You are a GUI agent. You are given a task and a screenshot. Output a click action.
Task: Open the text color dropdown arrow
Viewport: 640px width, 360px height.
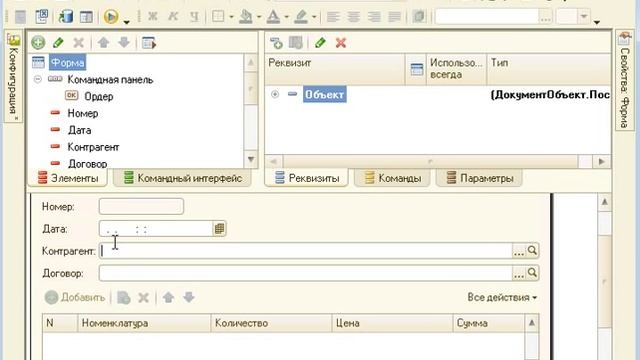click(286, 17)
